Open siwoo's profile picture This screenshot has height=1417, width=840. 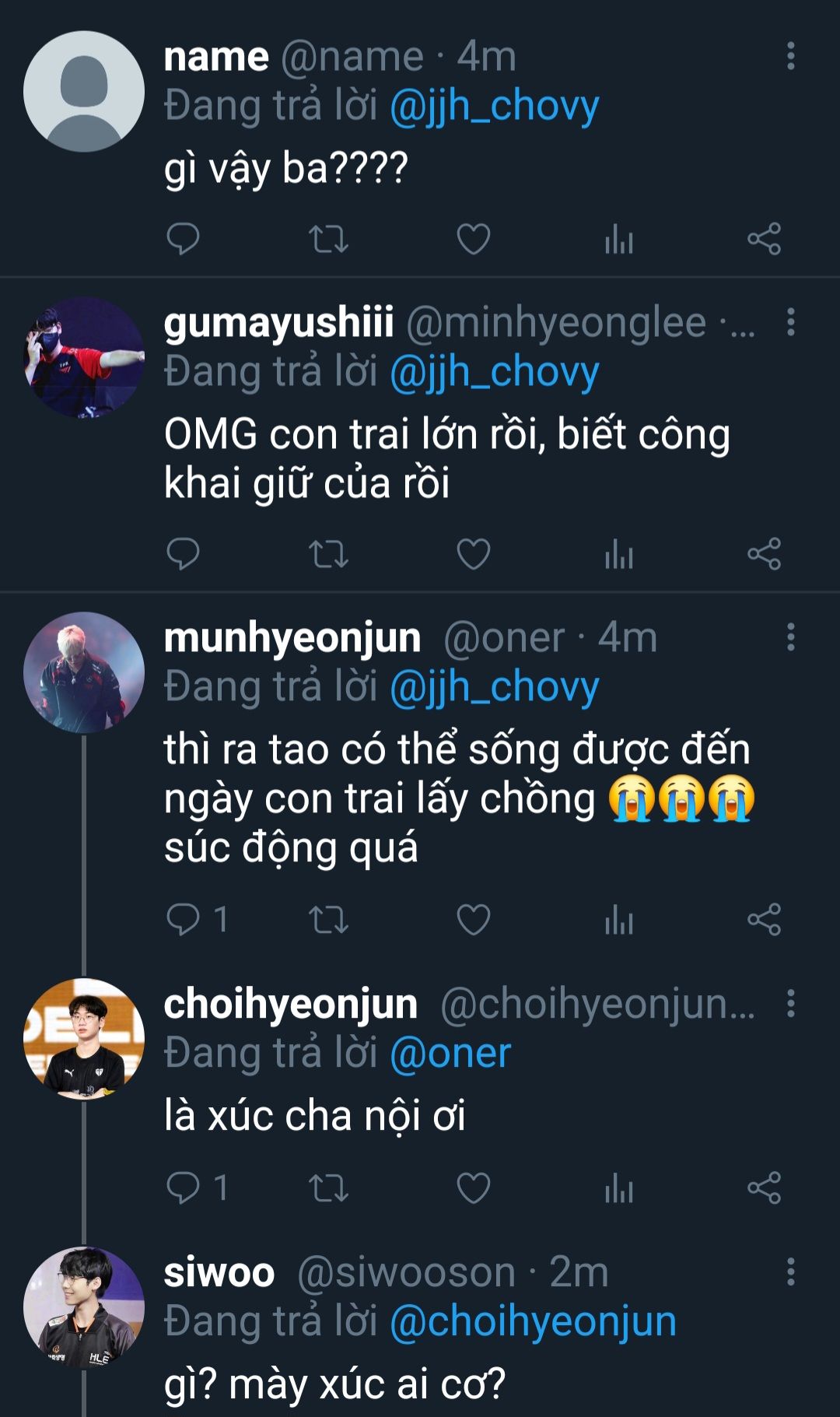[x=84, y=1307]
